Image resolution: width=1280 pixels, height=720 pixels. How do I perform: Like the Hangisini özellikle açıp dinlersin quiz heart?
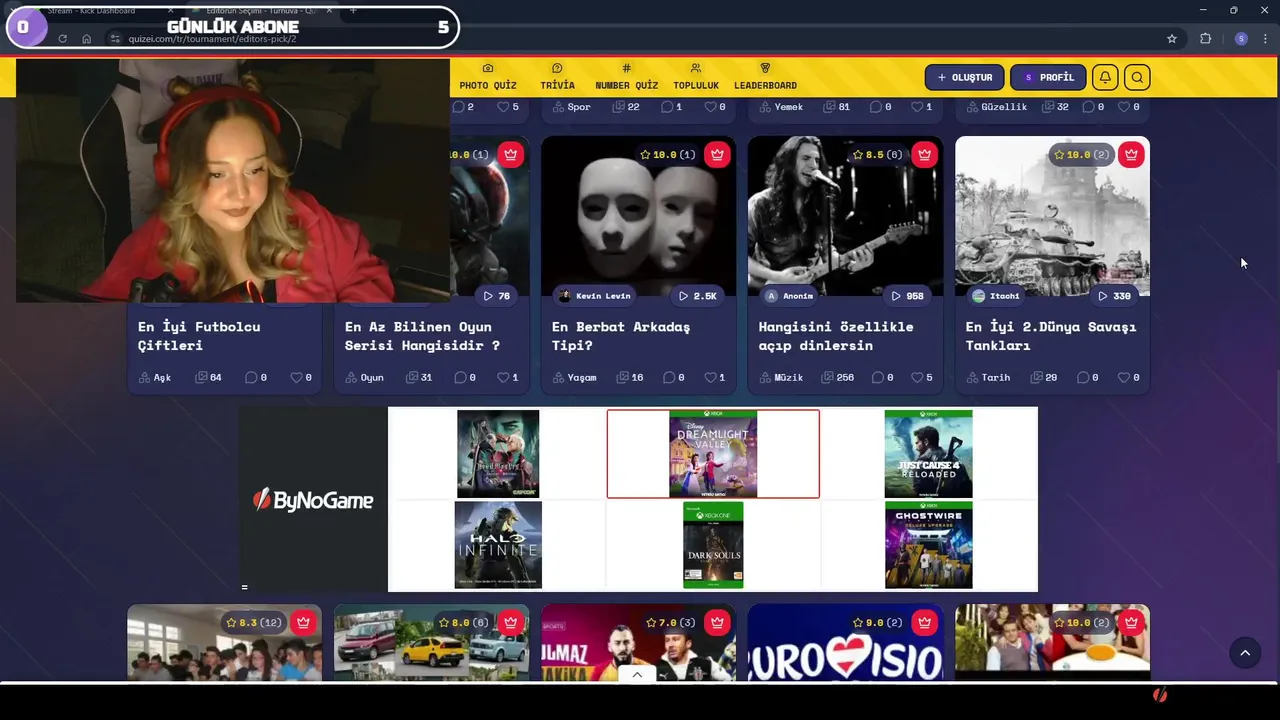point(916,377)
